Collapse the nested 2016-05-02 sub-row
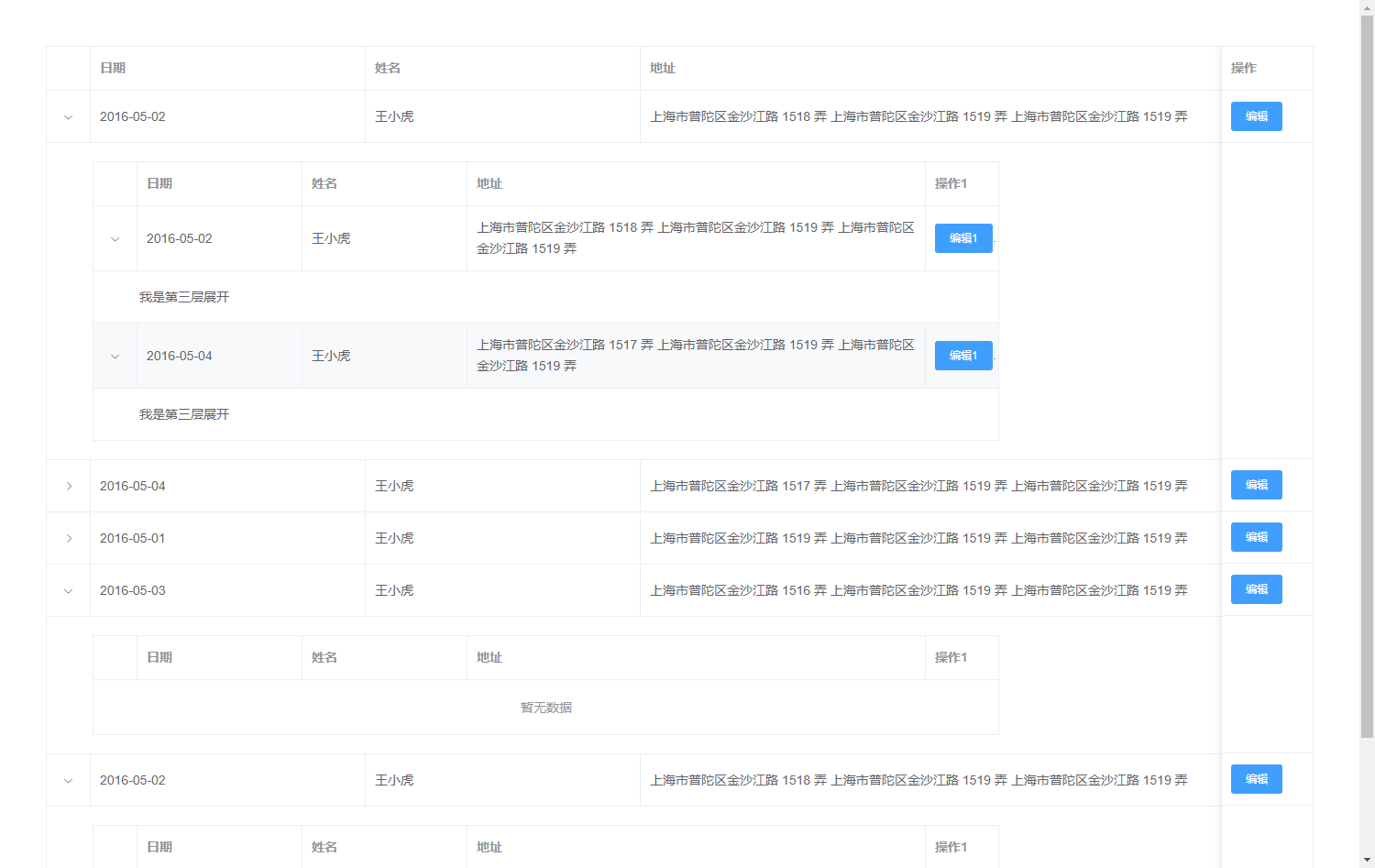The height and width of the screenshot is (868, 1375). (x=115, y=238)
